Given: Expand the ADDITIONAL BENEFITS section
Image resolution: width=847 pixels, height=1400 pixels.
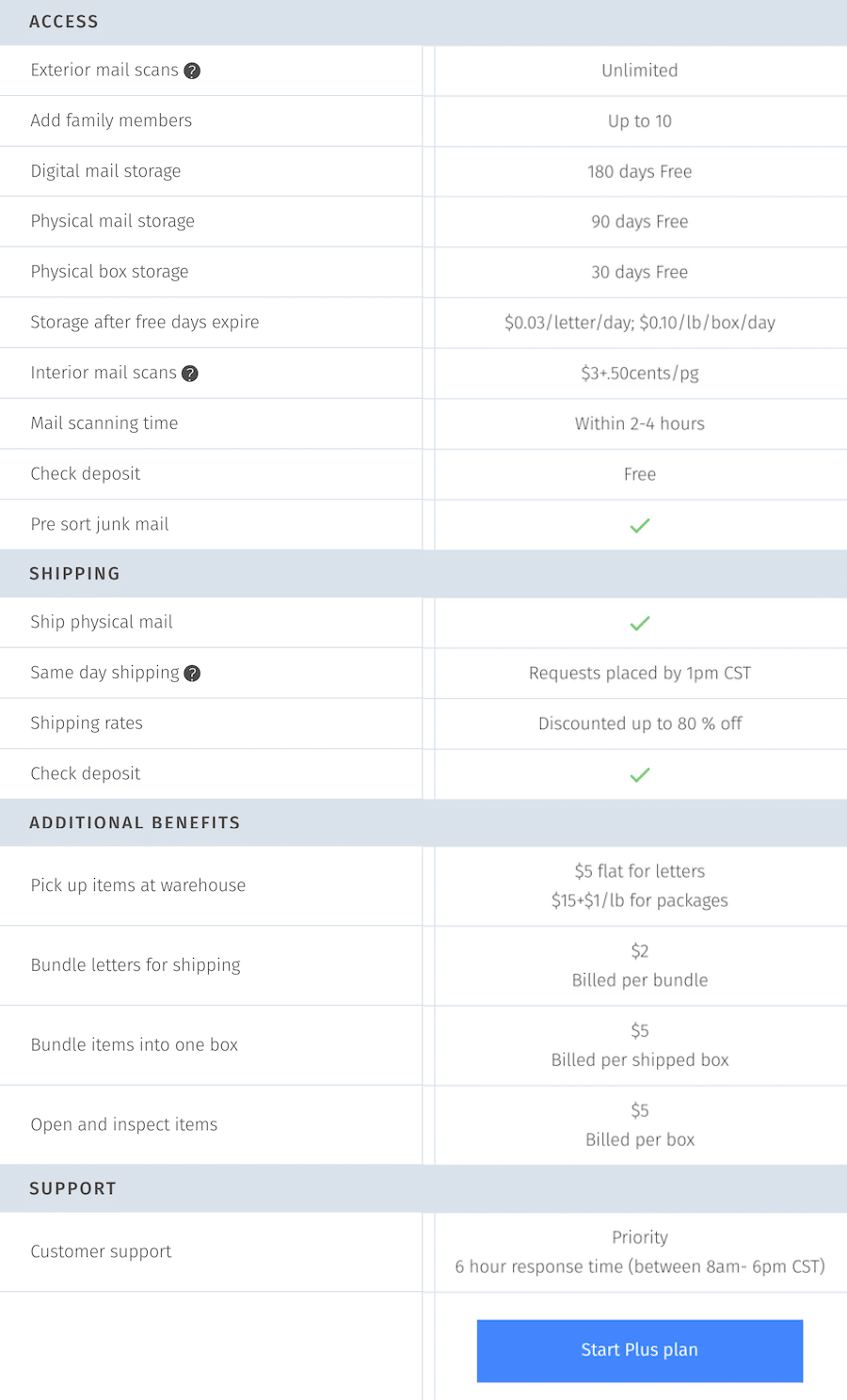Looking at the screenshot, I should [x=135, y=821].
